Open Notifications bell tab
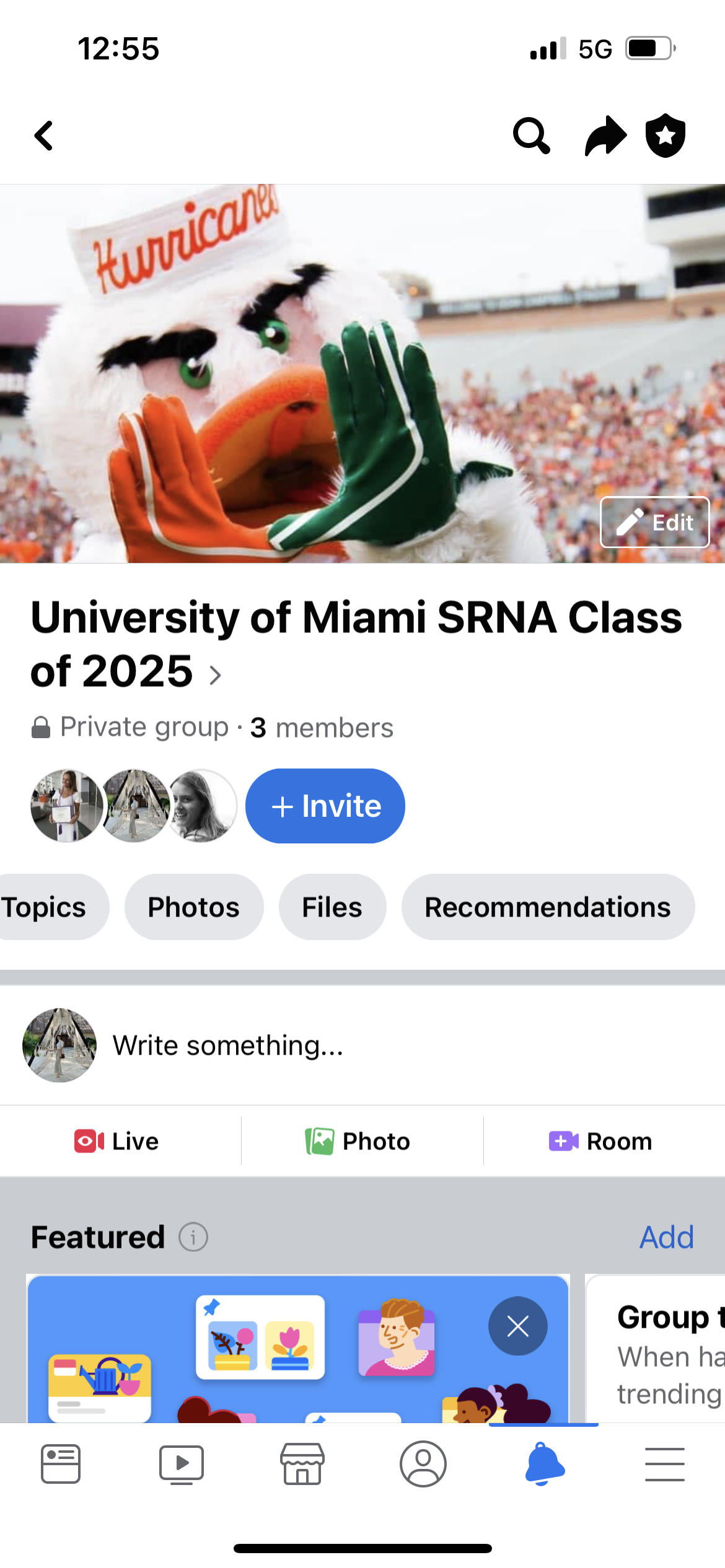Viewport: 725px width, 1568px height. (544, 1464)
